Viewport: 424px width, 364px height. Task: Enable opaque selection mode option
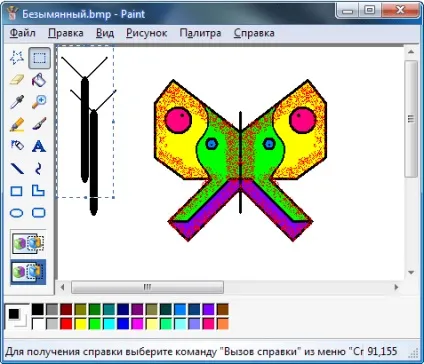tap(28, 243)
